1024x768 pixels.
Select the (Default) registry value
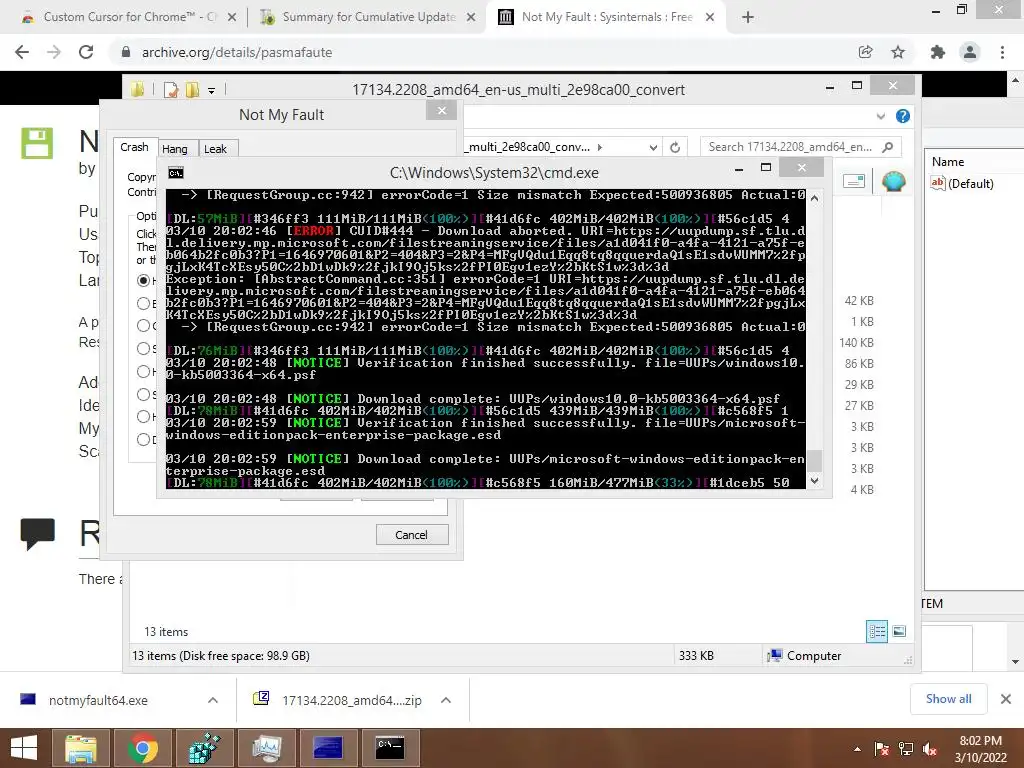pyautogui.click(x=963, y=184)
